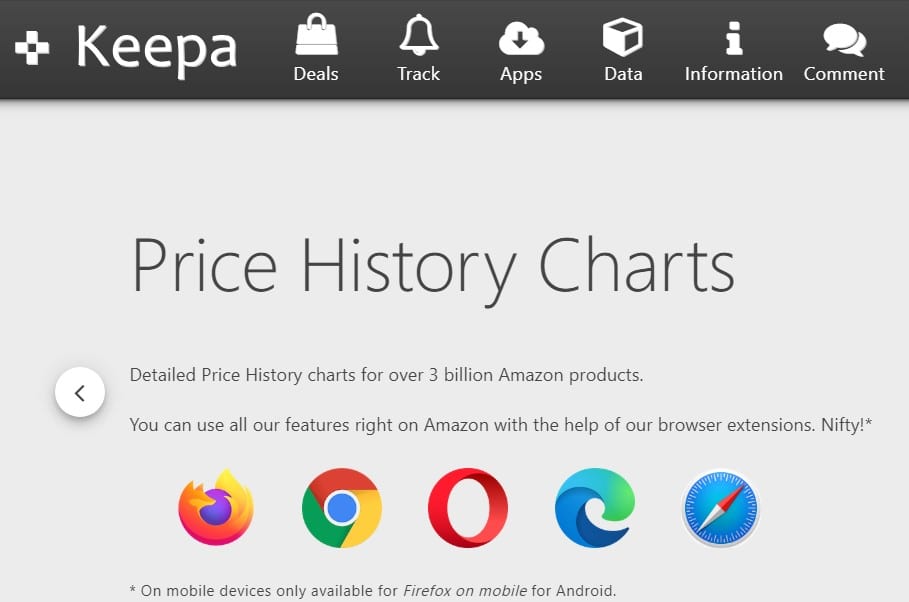Click the Price History Charts heading
The width and height of the screenshot is (909, 602).
[433, 269]
